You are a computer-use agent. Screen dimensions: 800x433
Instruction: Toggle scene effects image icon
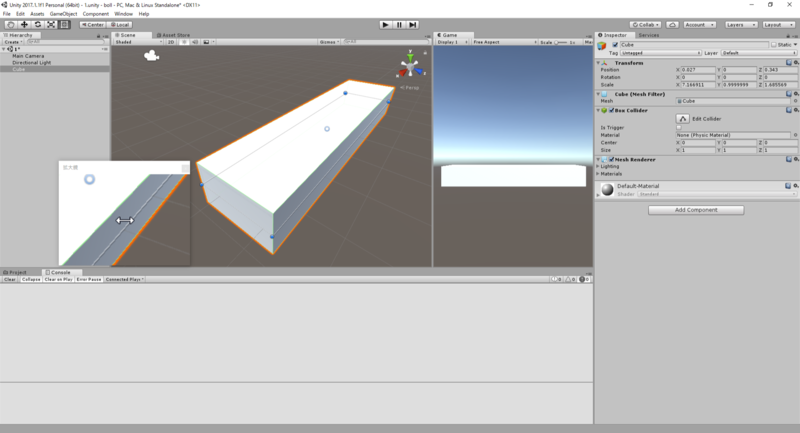[207, 42]
